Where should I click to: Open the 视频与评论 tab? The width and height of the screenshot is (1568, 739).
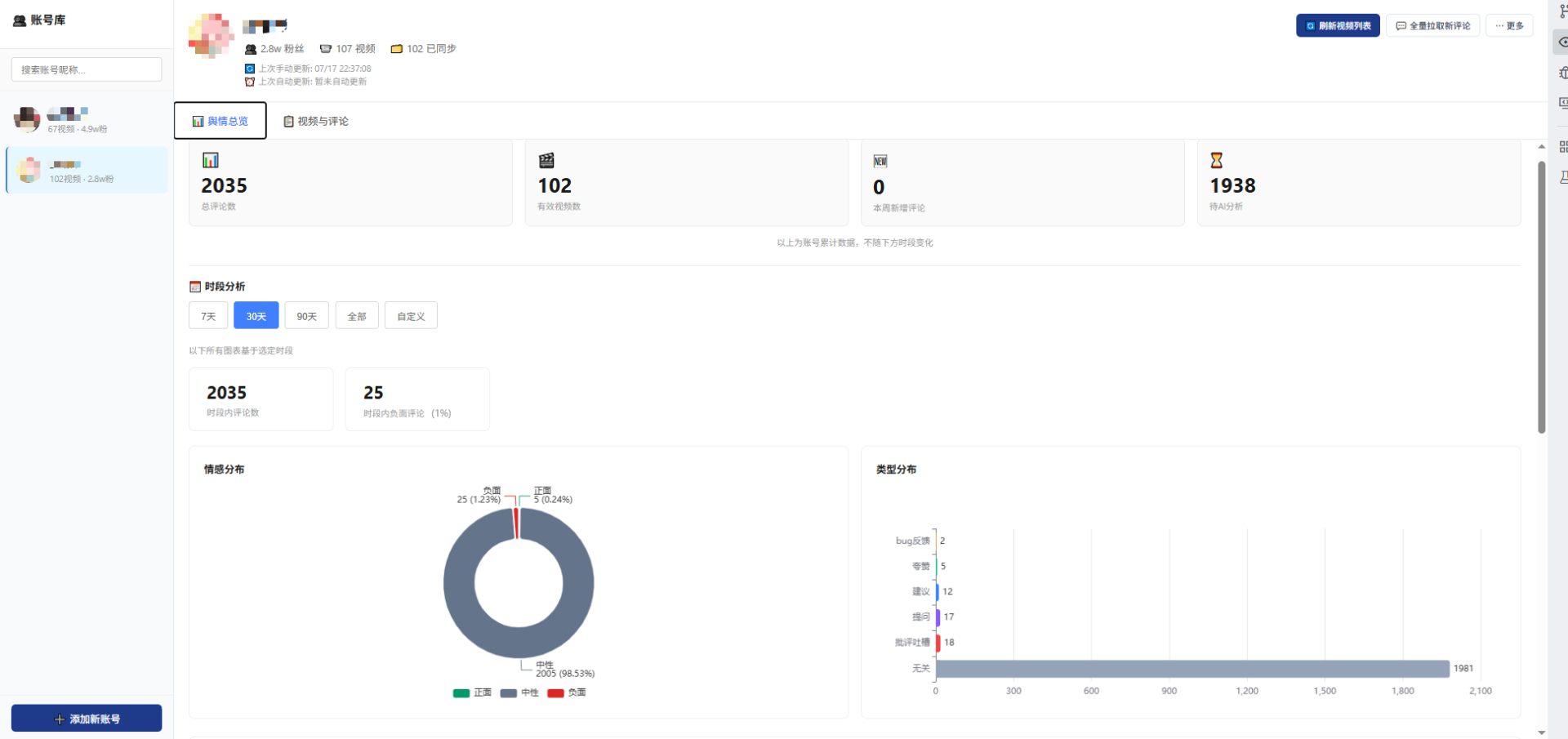316,121
